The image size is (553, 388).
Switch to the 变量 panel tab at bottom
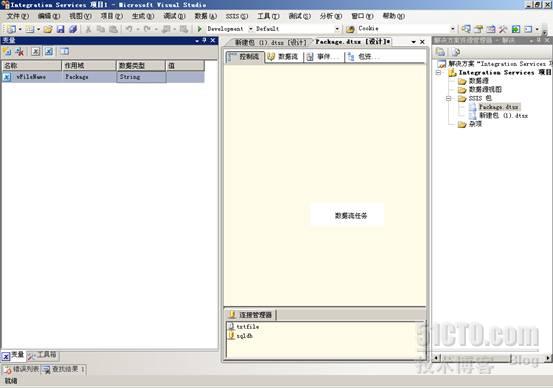coord(13,355)
